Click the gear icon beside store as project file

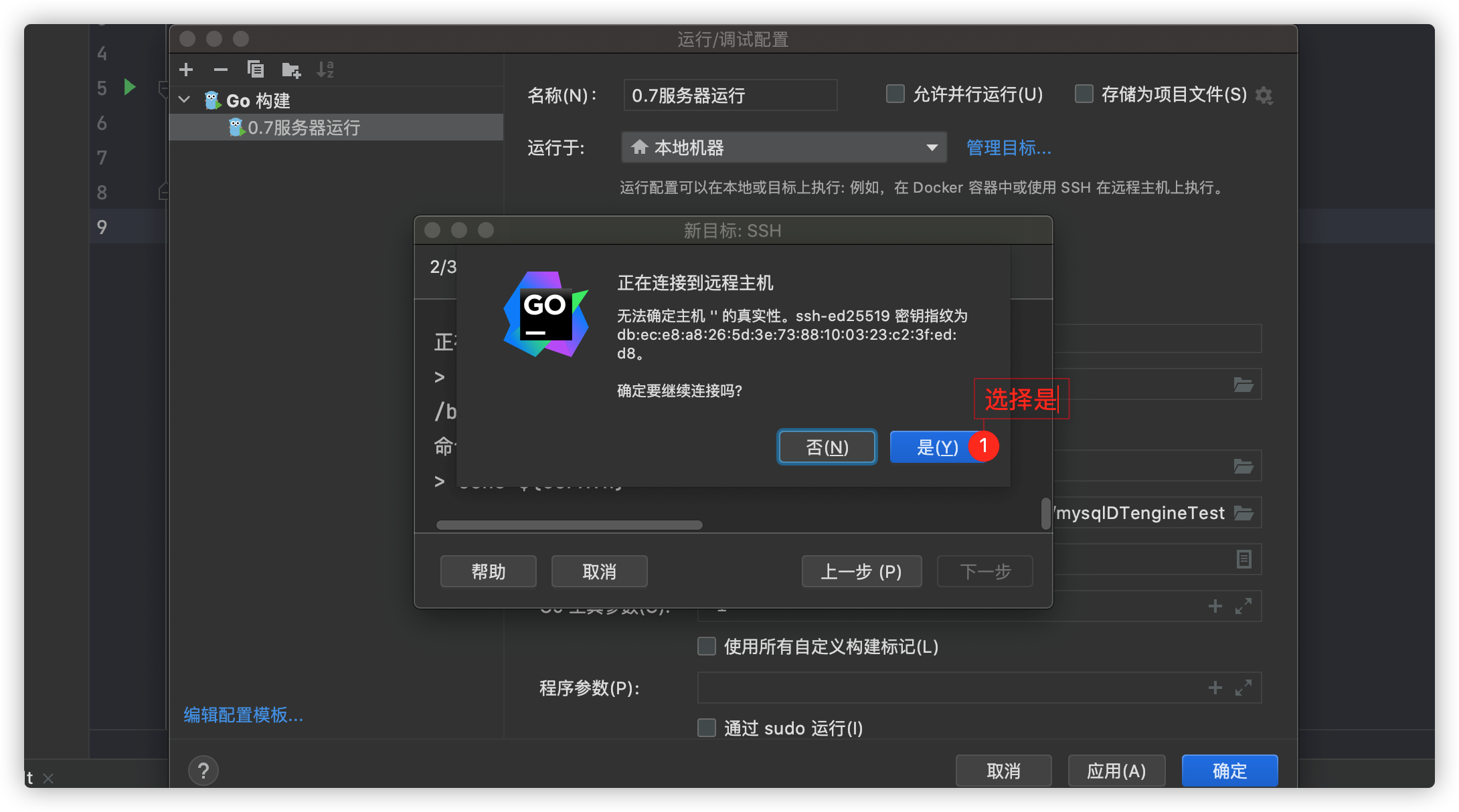tap(1264, 96)
